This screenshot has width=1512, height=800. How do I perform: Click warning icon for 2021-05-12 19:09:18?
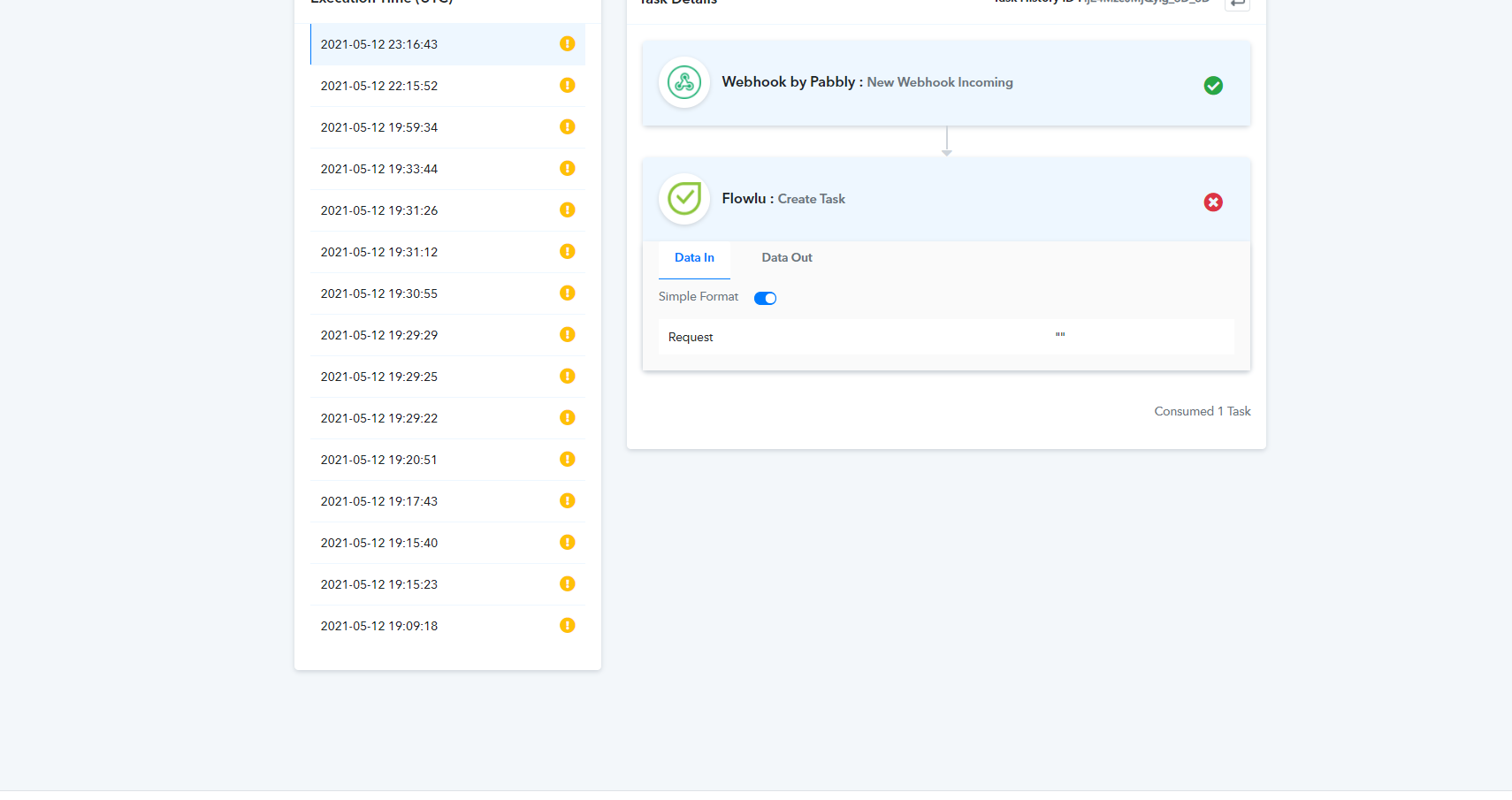click(568, 625)
